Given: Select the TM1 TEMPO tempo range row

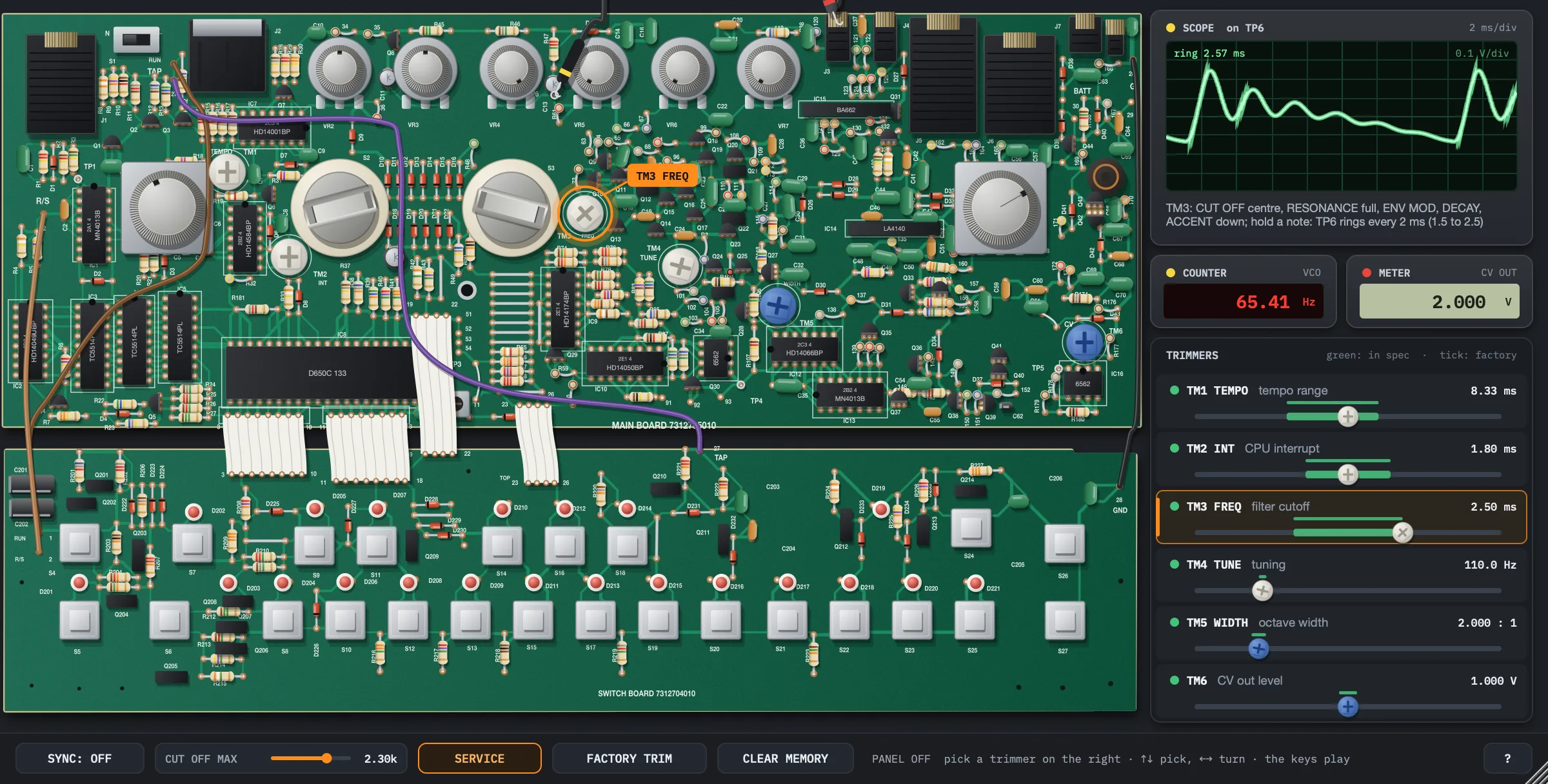Looking at the screenshot, I should pyautogui.click(x=1341, y=403).
